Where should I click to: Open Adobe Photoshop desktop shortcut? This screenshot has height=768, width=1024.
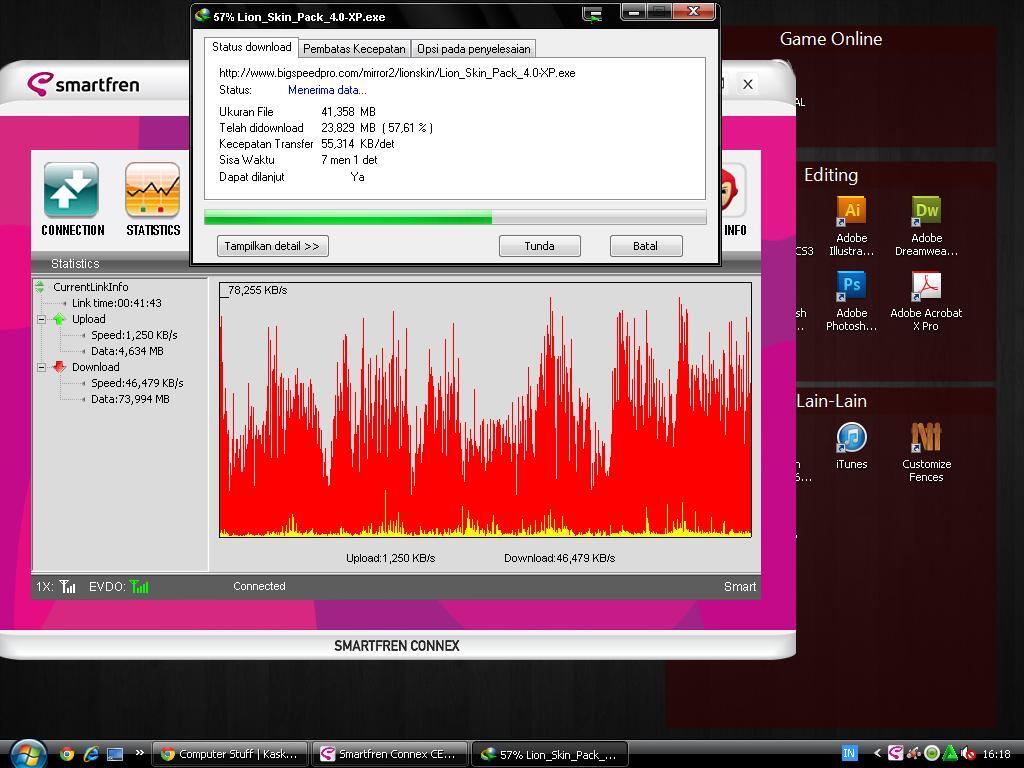[851, 288]
